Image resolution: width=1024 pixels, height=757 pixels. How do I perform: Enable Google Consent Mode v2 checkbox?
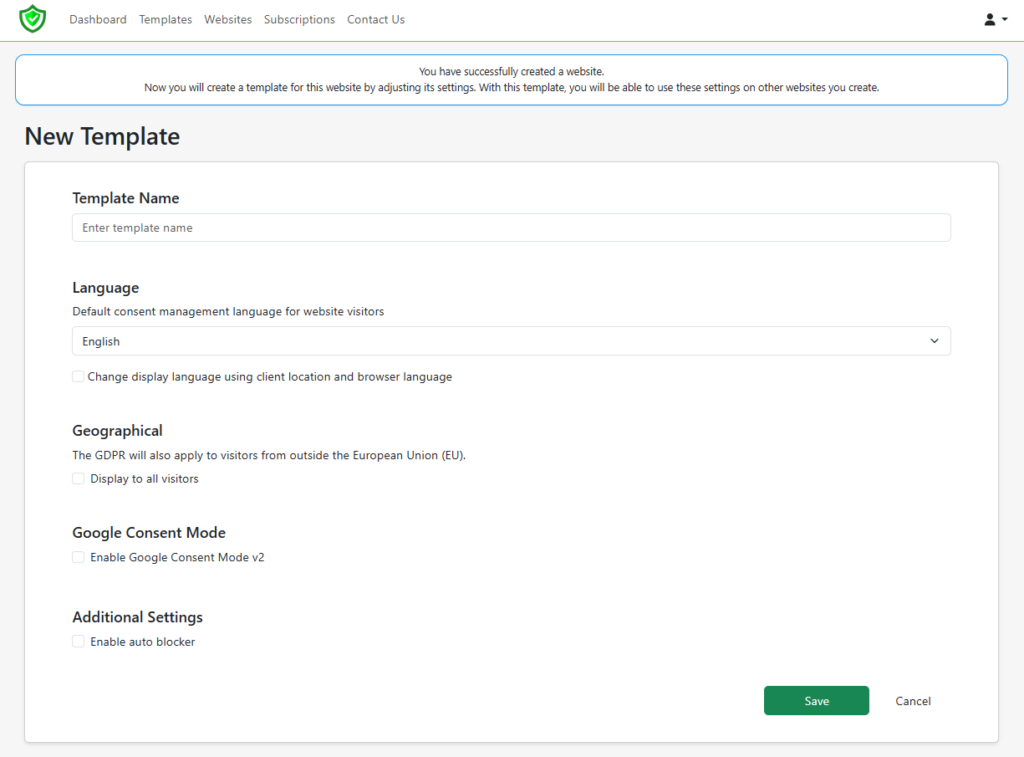(x=78, y=557)
